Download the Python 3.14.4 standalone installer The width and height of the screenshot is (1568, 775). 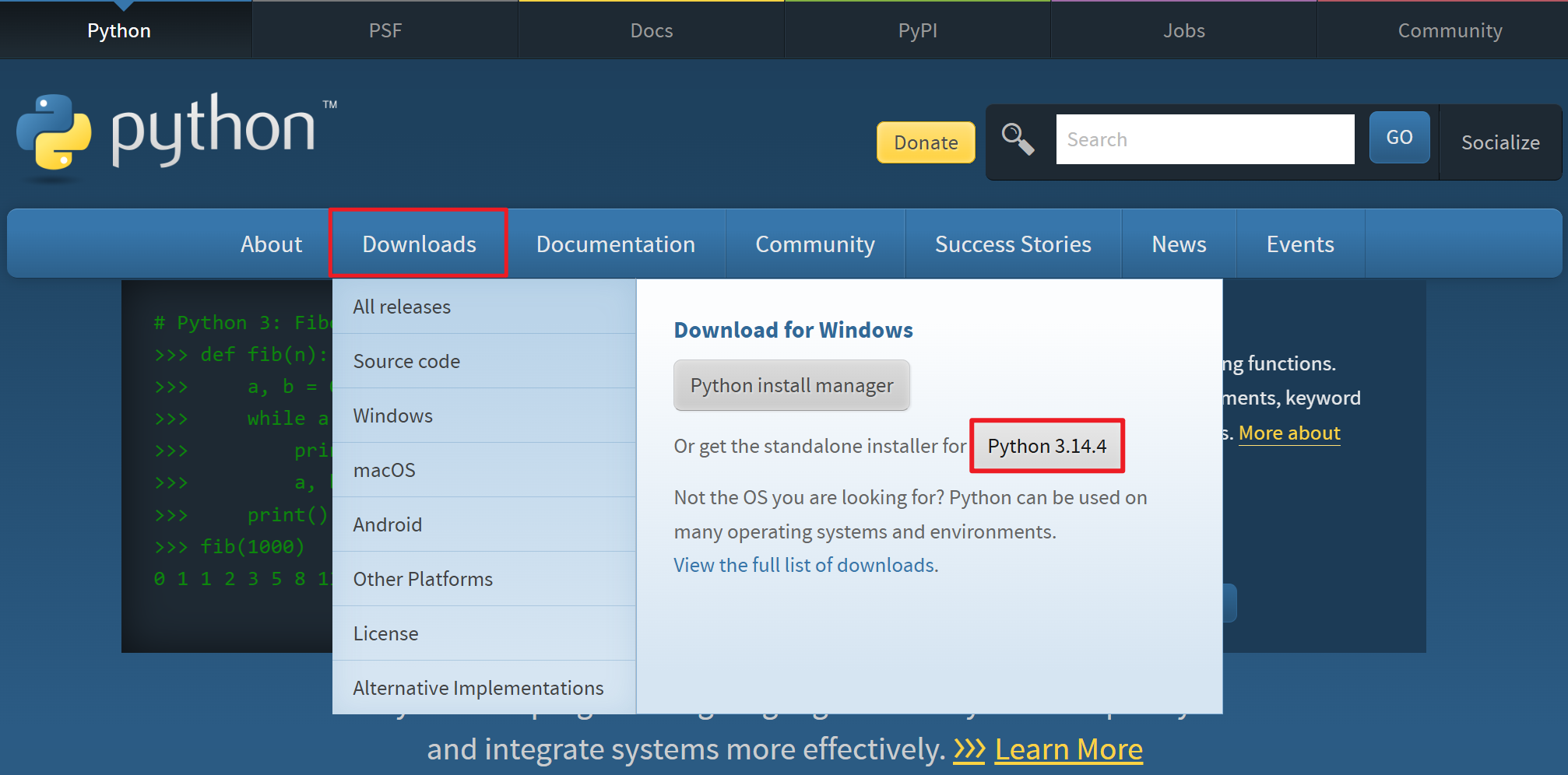(1047, 446)
